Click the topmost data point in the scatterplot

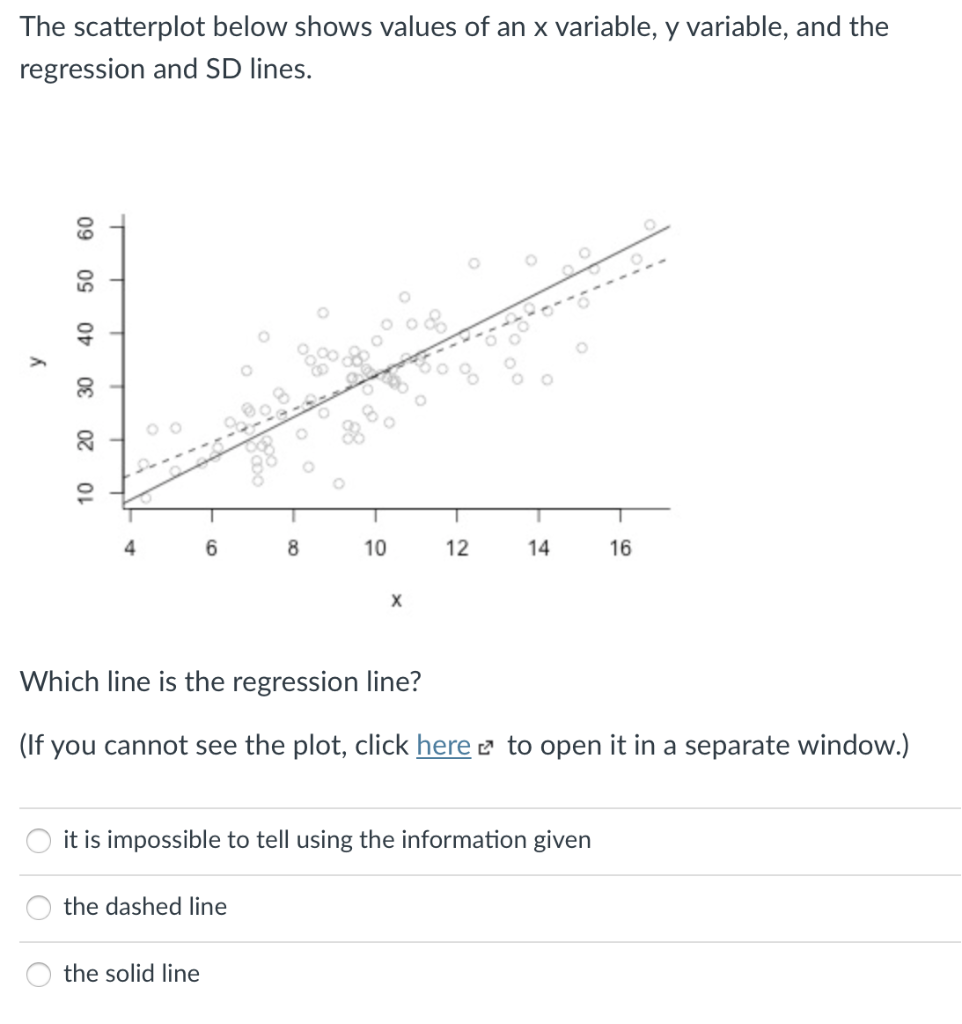tap(650, 224)
